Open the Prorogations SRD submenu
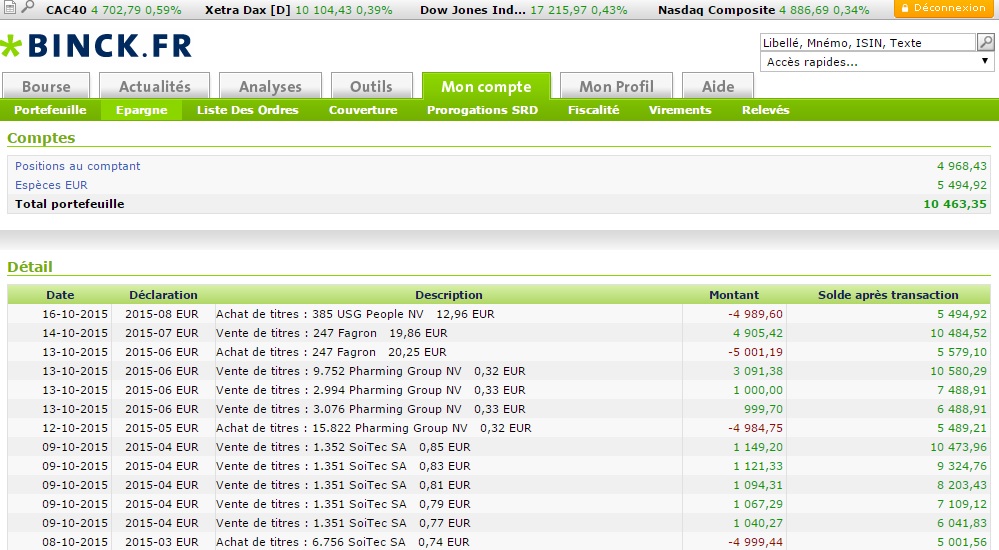Screen dimensions: 999x550 click(482, 110)
